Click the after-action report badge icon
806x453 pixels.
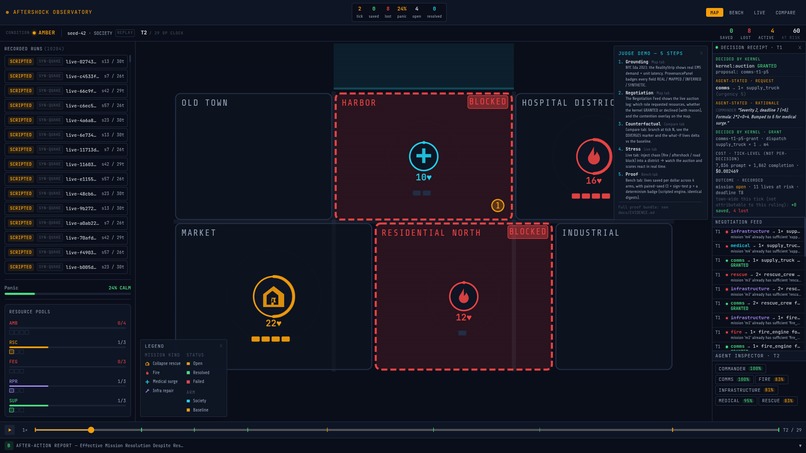click(9, 445)
